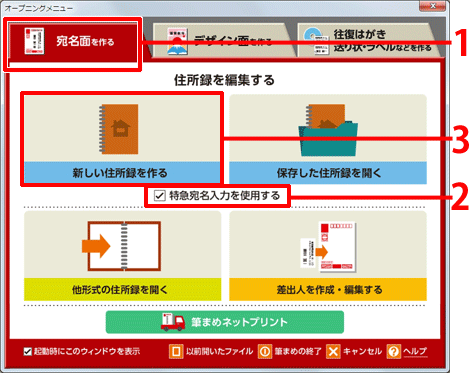Viewport: 470px width, 373px height.
Task: Click the import arrow notebook icon
Action: 121,246
